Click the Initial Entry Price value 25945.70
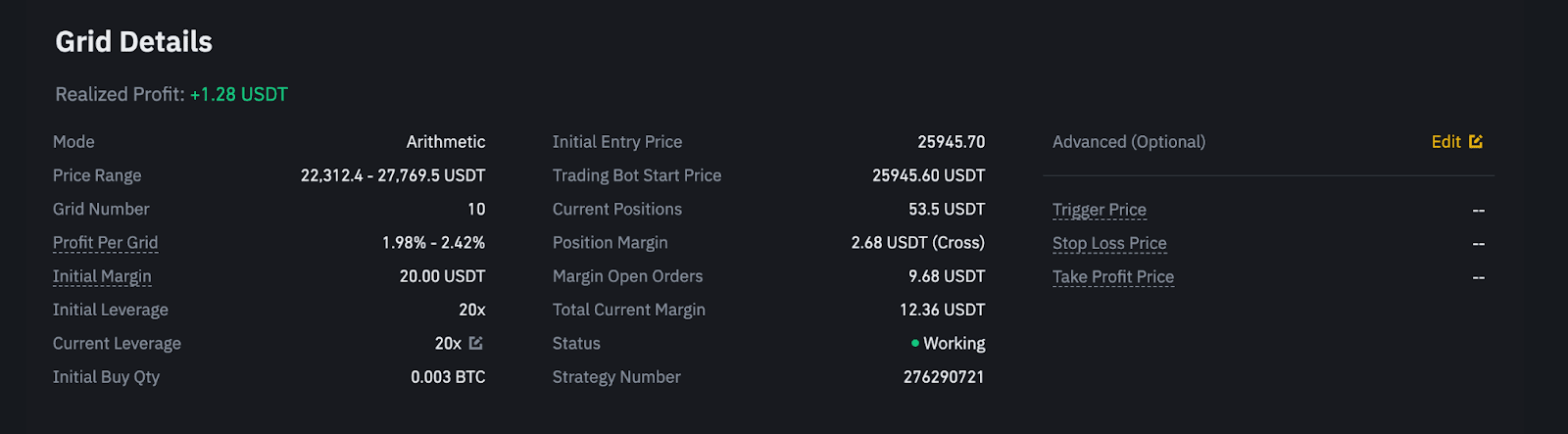The height and width of the screenshot is (434, 1568). [952, 142]
